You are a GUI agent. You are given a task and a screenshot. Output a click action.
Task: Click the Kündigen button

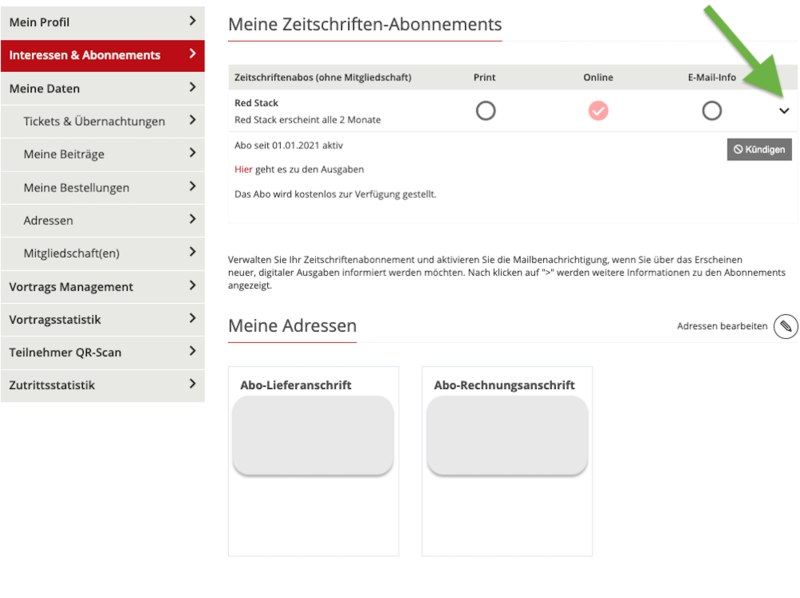tap(759, 149)
